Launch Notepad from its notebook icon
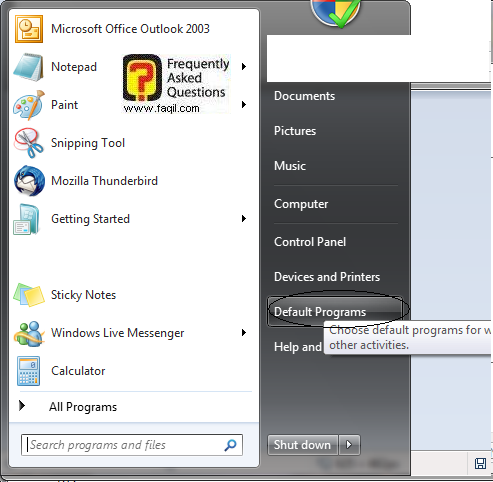The width and height of the screenshot is (493, 482). (28, 67)
